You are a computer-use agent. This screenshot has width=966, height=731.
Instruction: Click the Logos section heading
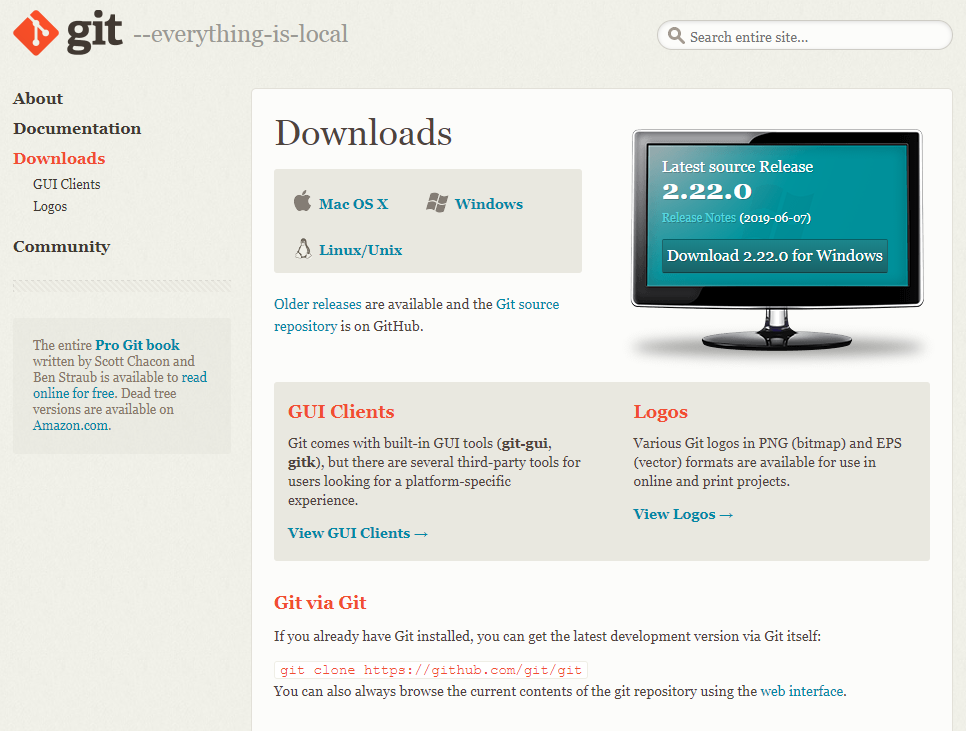(x=660, y=411)
